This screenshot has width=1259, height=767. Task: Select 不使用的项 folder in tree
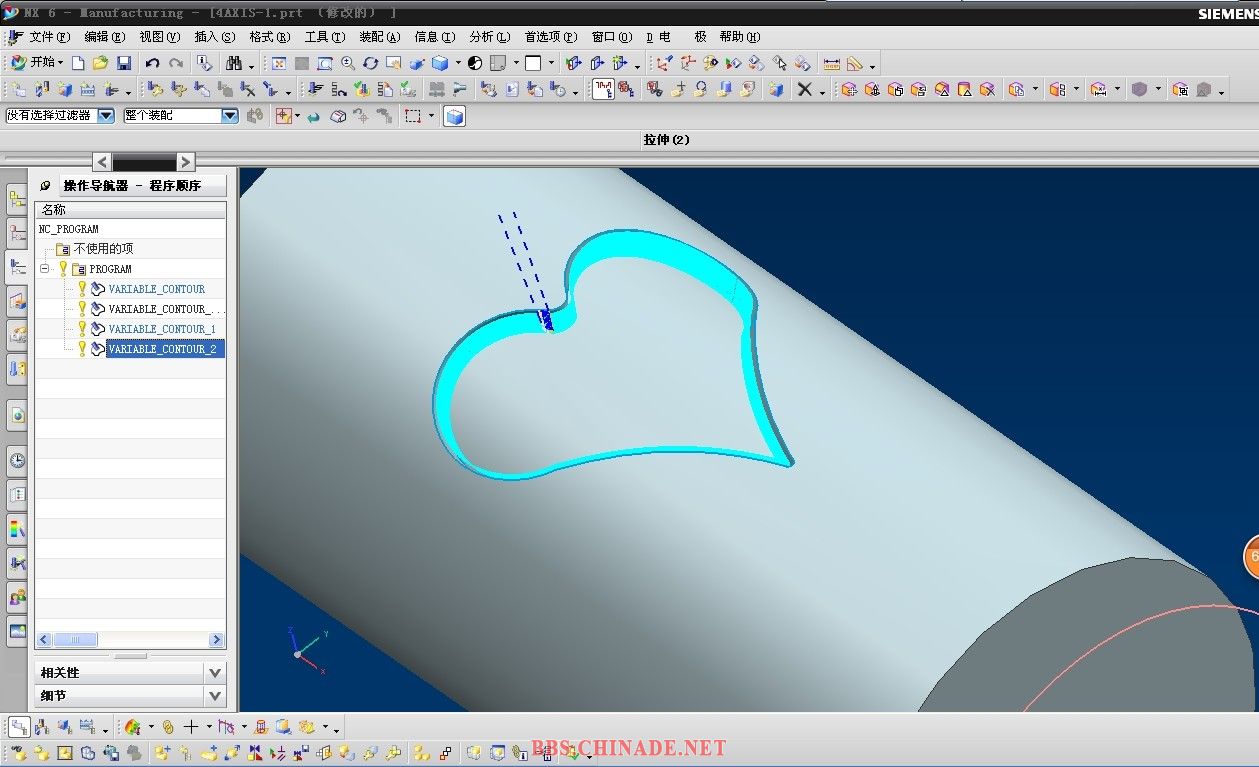[102, 249]
